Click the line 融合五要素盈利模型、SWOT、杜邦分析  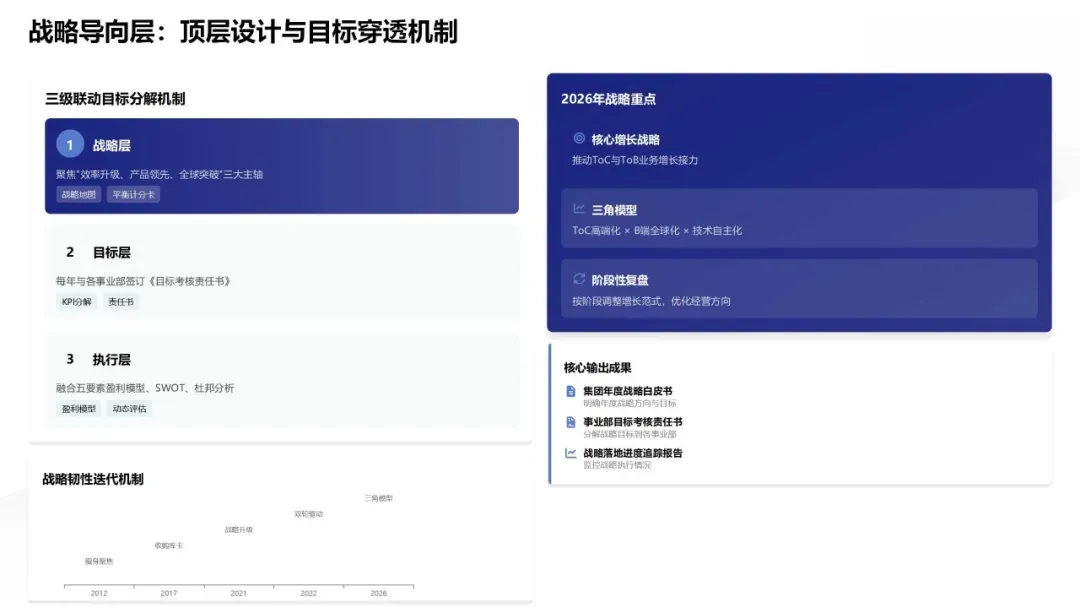pyautogui.click(x=145, y=388)
